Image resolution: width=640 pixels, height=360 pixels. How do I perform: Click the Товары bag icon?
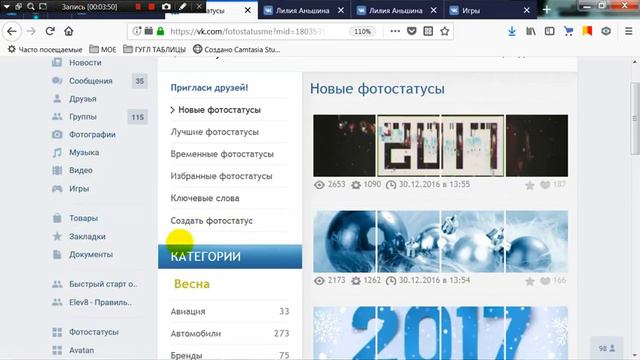pyautogui.click(x=57, y=218)
